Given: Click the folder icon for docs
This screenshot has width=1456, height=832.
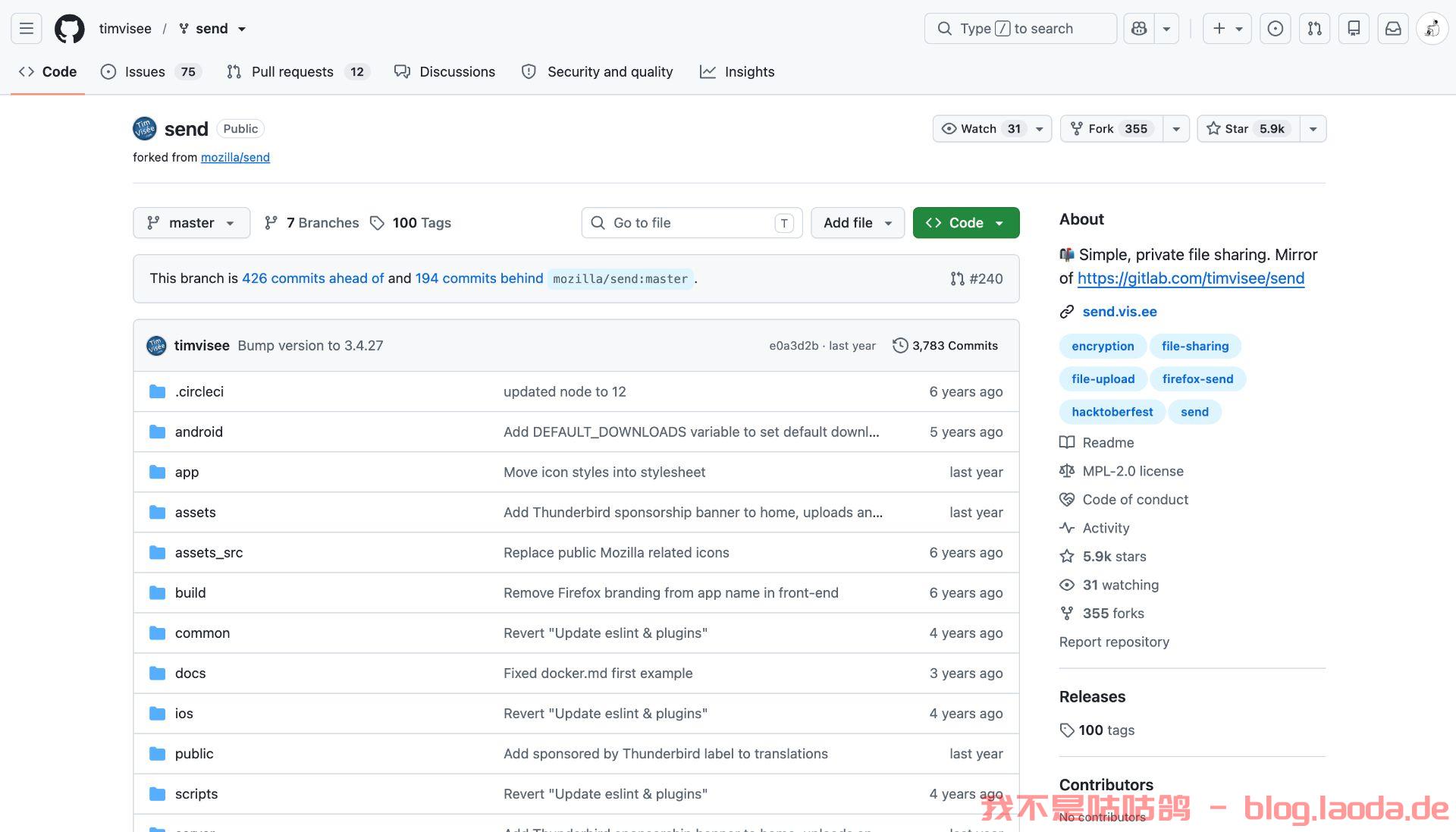Looking at the screenshot, I should pos(158,673).
